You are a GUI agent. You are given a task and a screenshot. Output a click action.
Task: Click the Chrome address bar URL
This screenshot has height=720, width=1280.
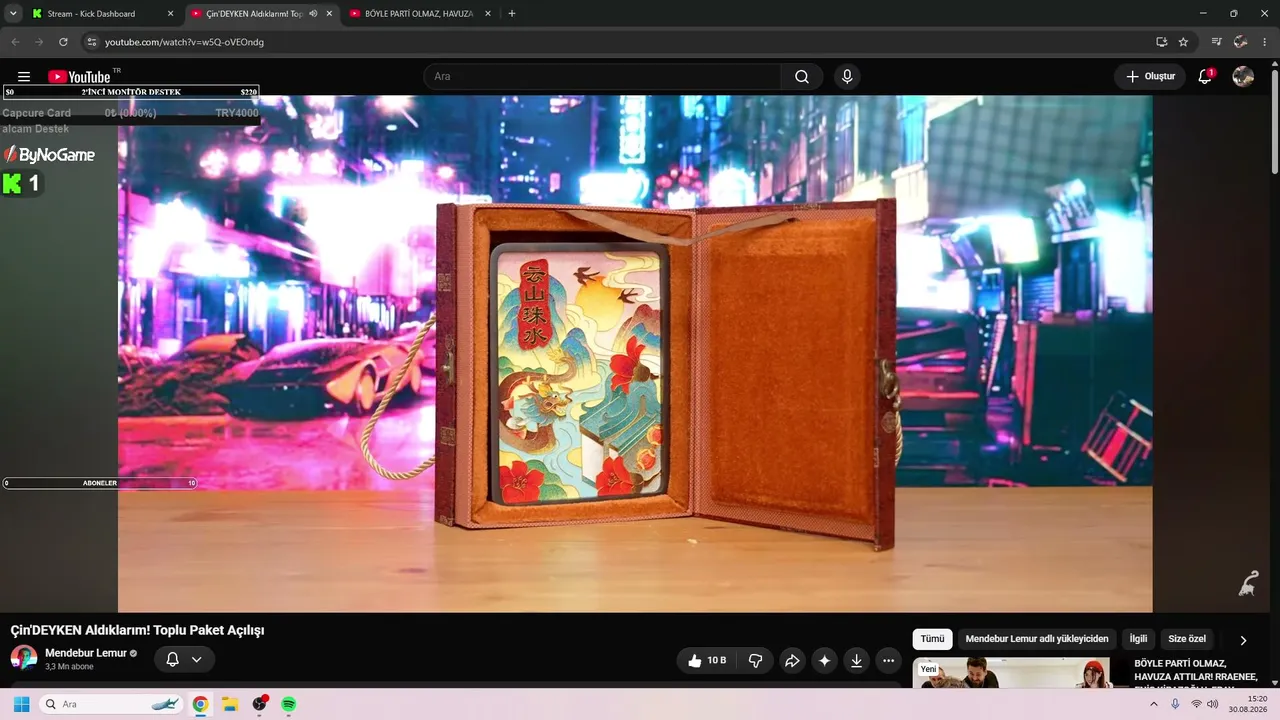coord(184,42)
